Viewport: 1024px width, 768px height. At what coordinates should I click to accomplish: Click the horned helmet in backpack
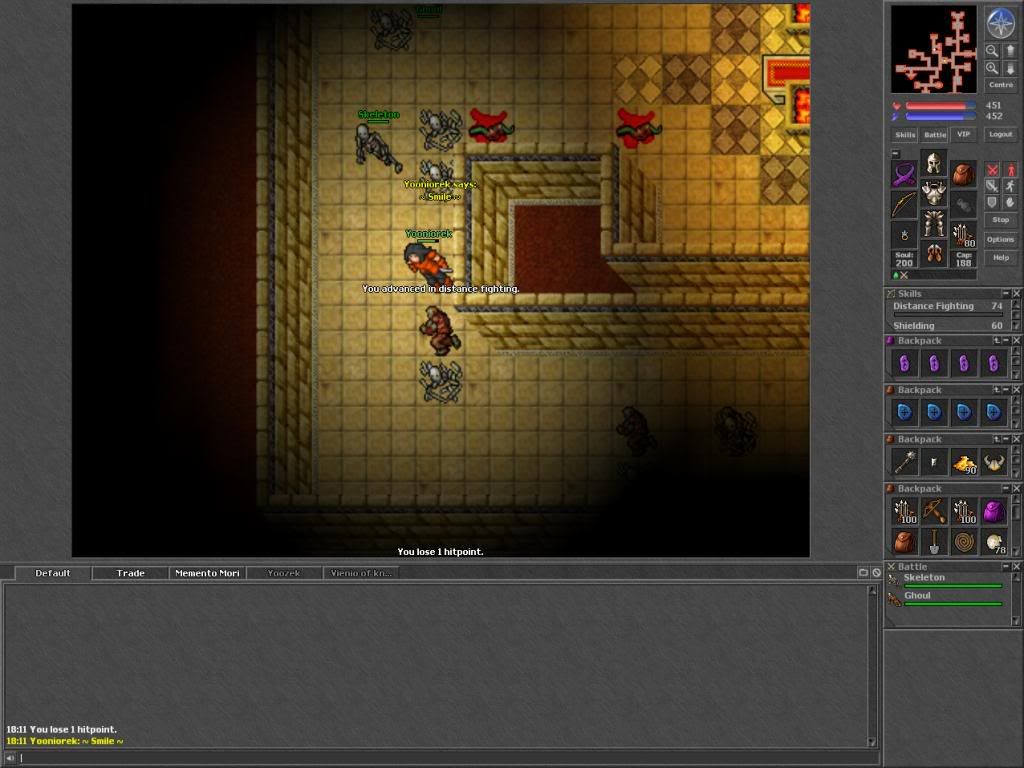tap(994, 462)
